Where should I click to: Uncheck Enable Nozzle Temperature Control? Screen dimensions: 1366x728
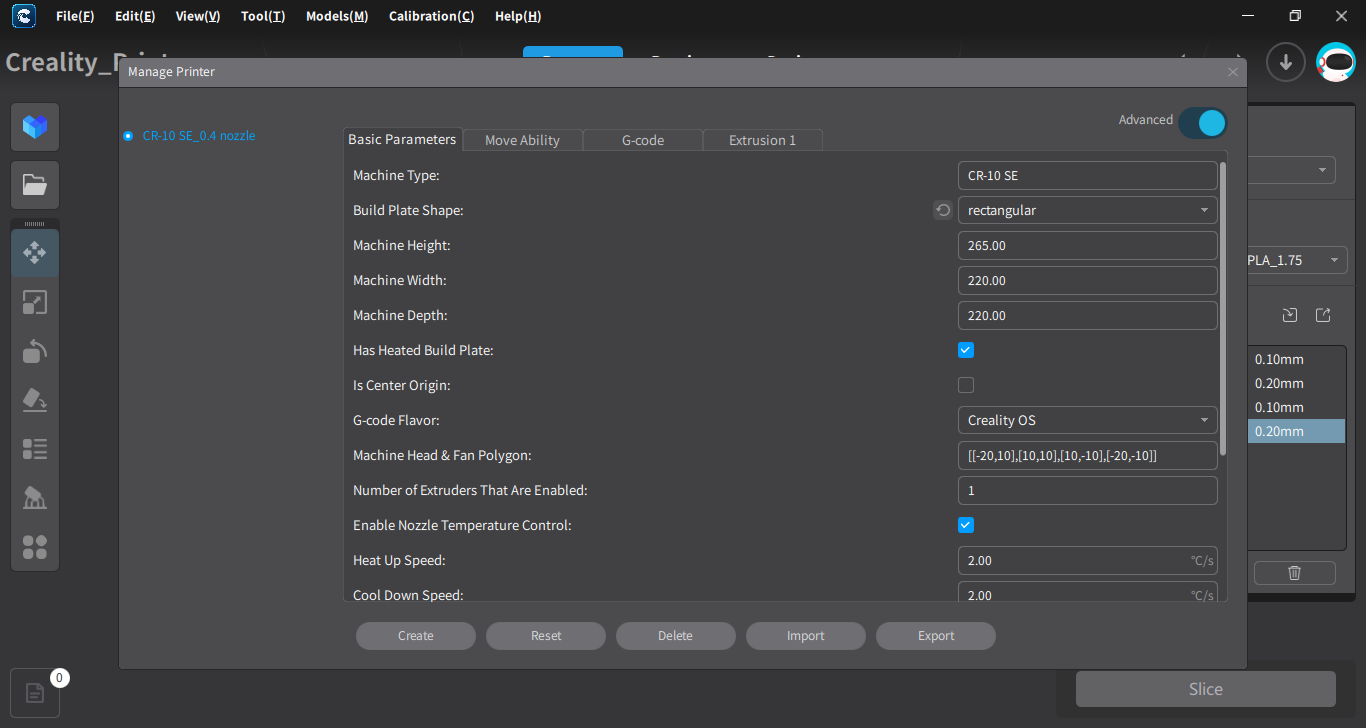click(x=966, y=525)
